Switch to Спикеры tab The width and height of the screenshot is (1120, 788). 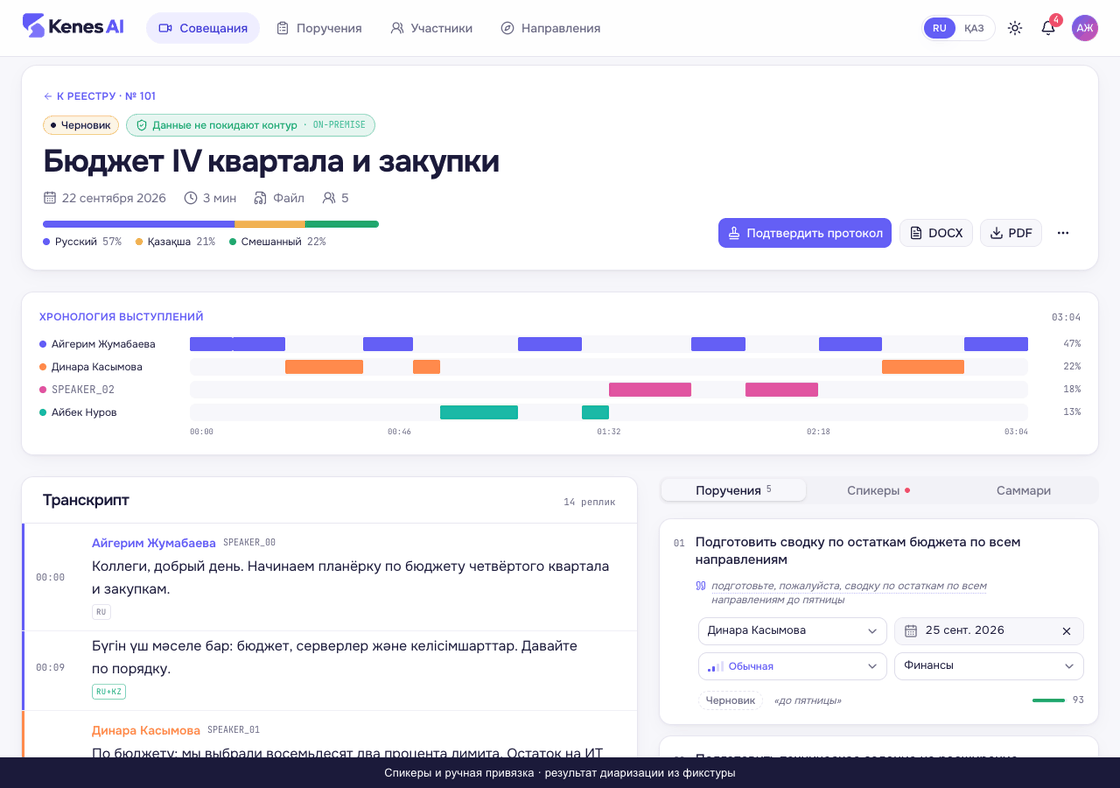879,490
